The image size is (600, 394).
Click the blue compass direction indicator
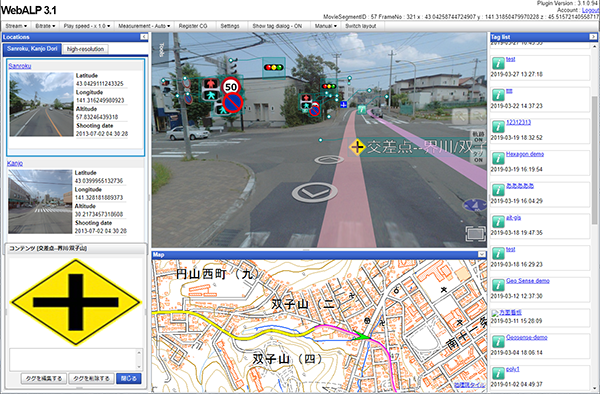(x=475, y=205)
